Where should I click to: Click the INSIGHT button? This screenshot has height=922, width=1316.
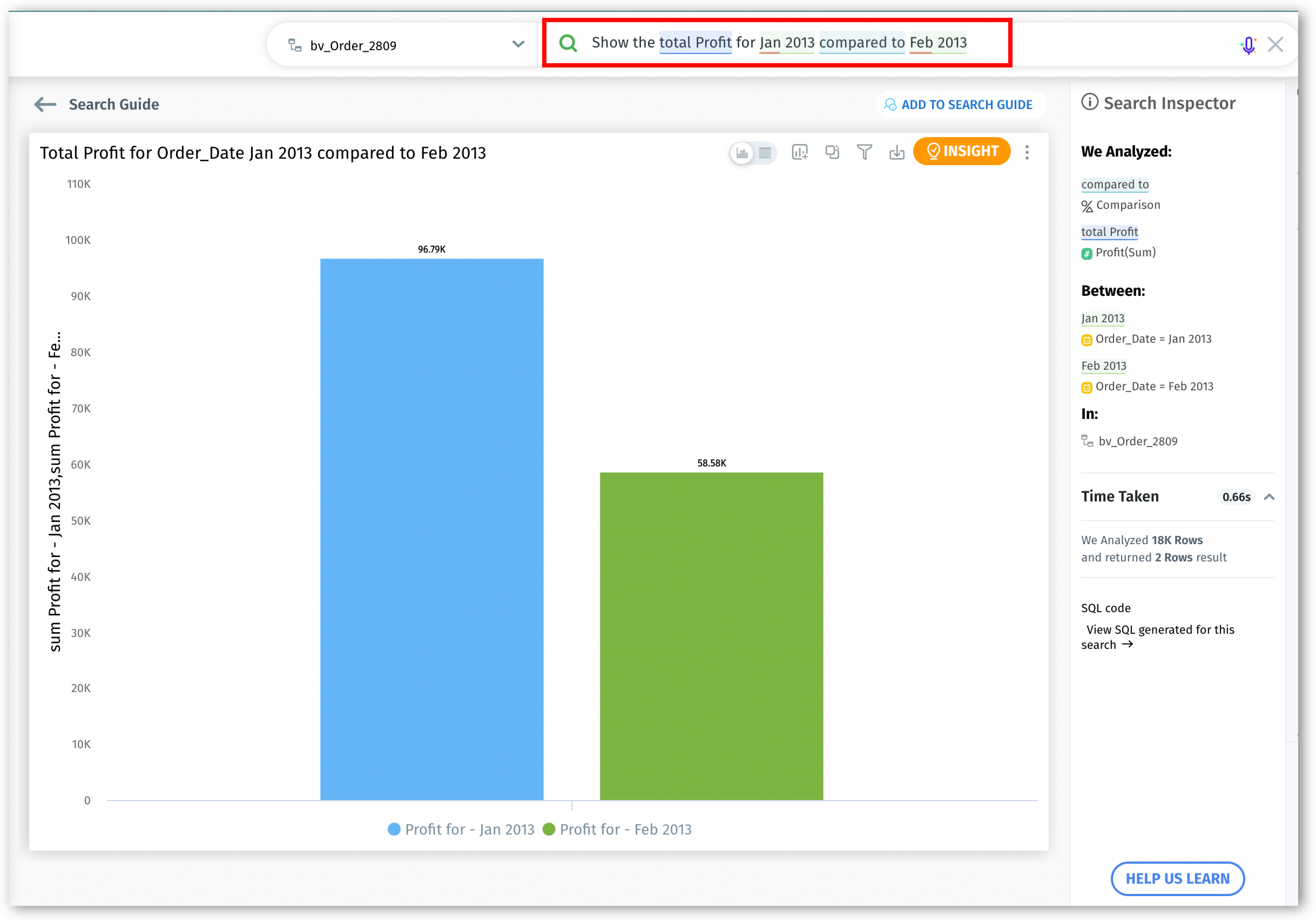click(x=962, y=151)
